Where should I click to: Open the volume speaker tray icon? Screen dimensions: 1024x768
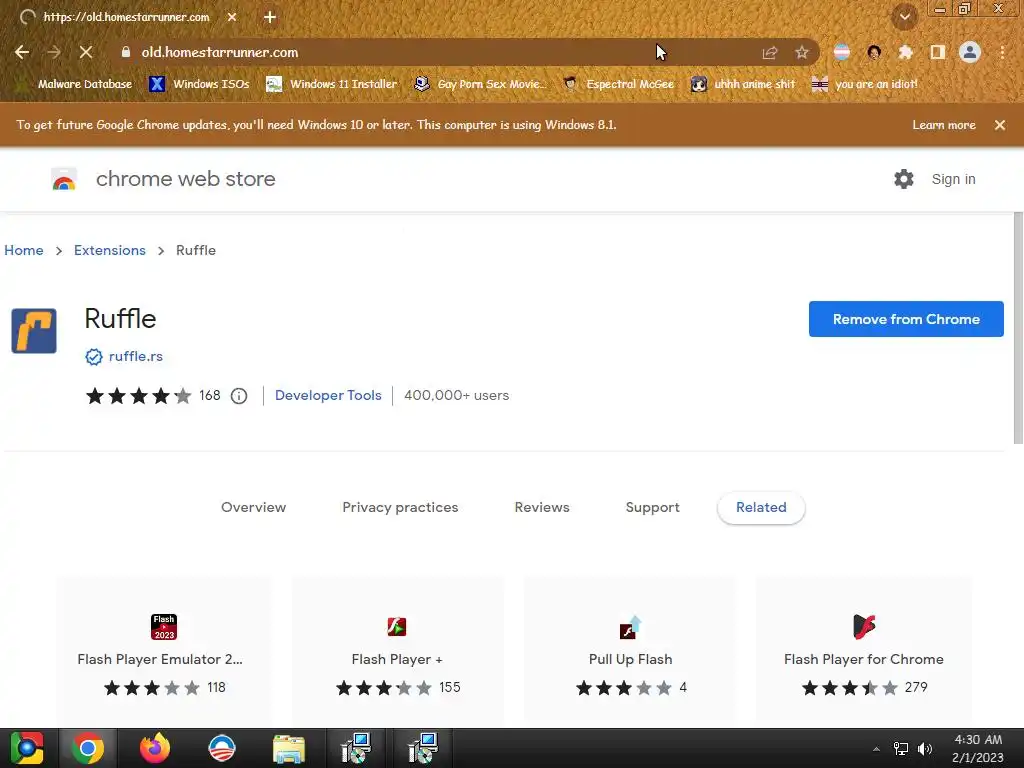point(925,749)
